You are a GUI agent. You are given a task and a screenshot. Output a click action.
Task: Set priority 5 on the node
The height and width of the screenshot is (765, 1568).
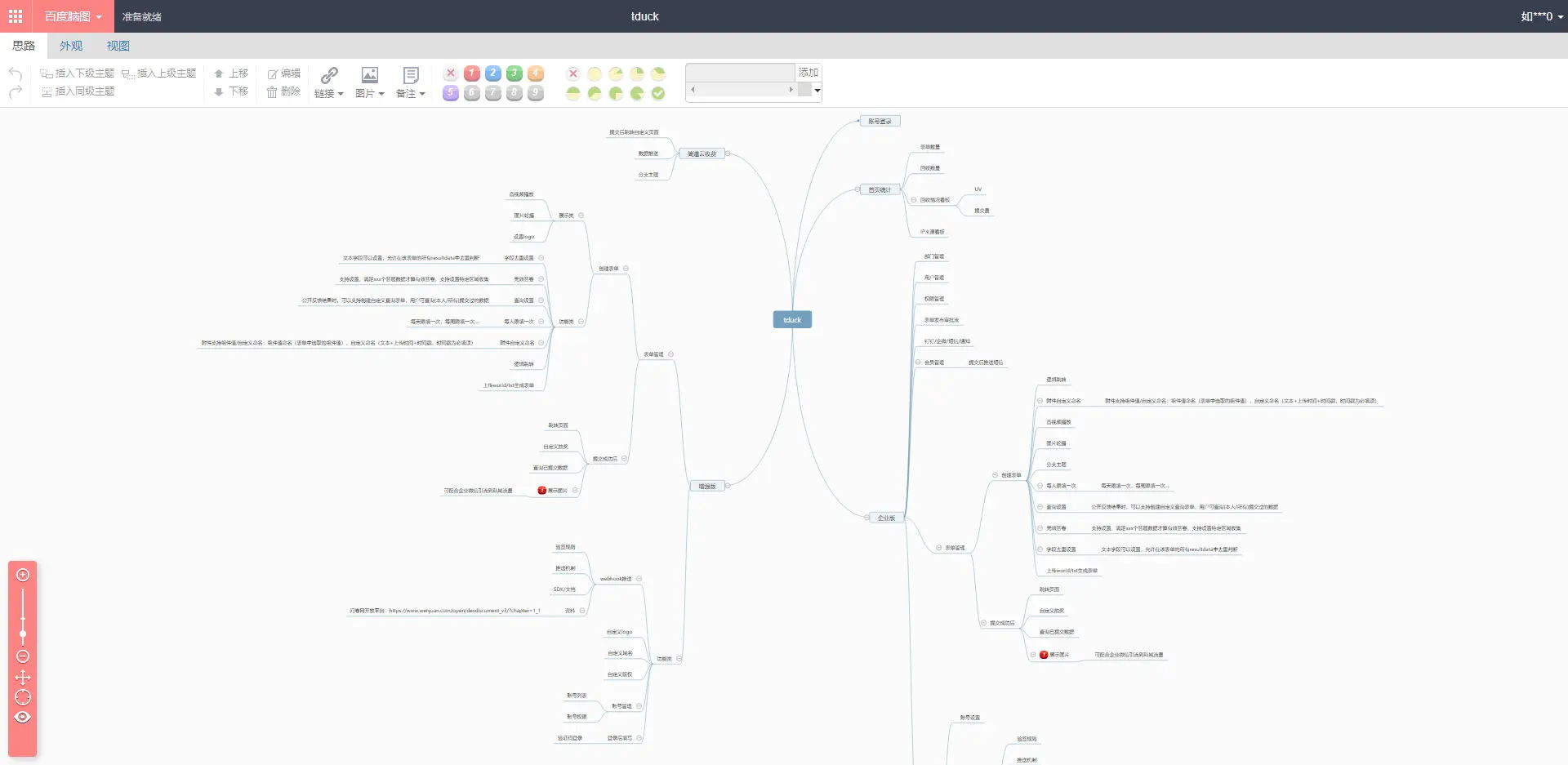(x=450, y=93)
